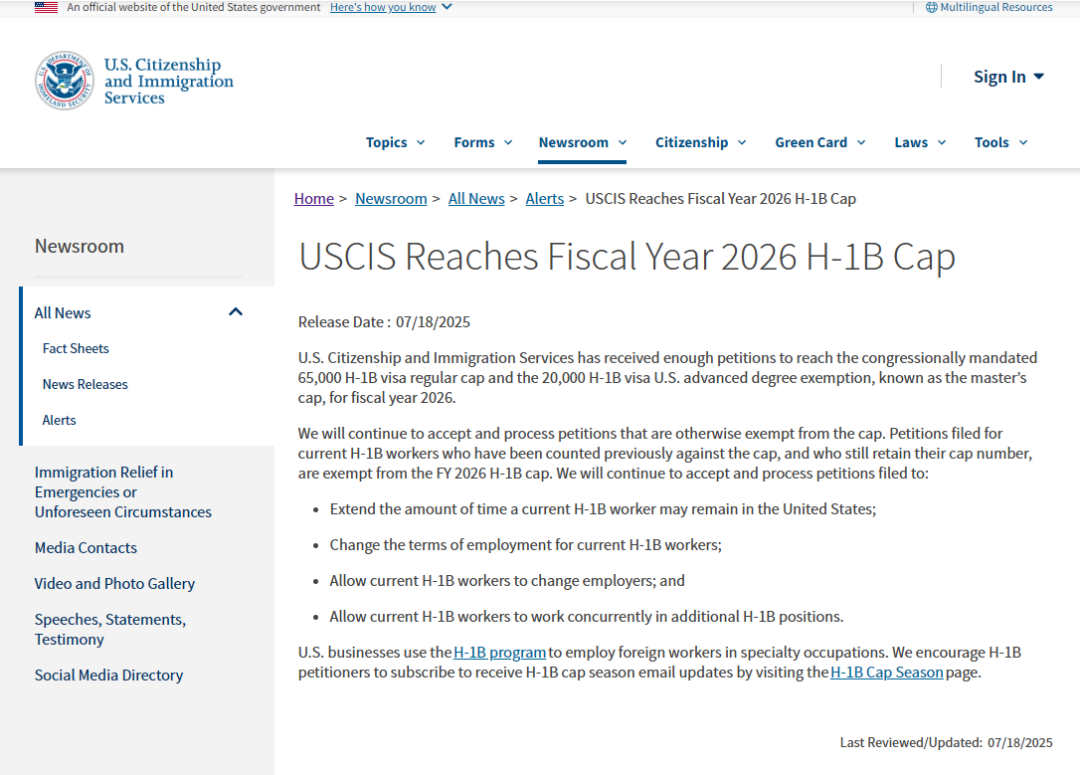Go to Newsroom in breadcrumb
Viewport: 1080px width, 775px height.
[x=391, y=198]
